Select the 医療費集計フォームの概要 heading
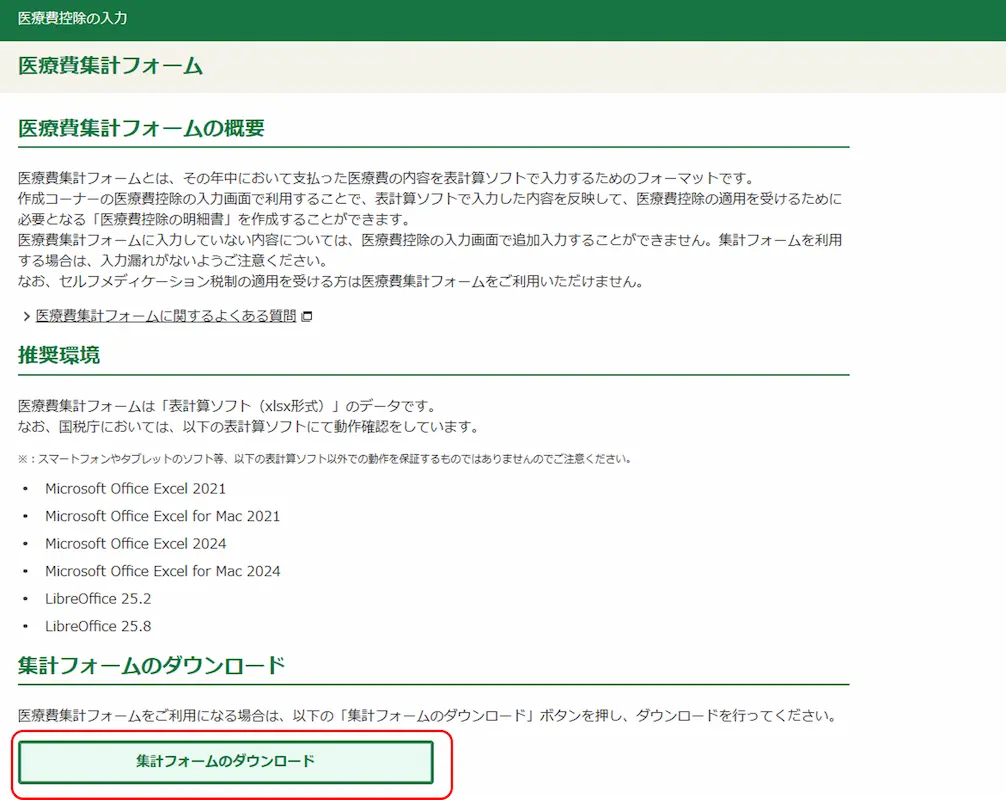 click(141, 128)
